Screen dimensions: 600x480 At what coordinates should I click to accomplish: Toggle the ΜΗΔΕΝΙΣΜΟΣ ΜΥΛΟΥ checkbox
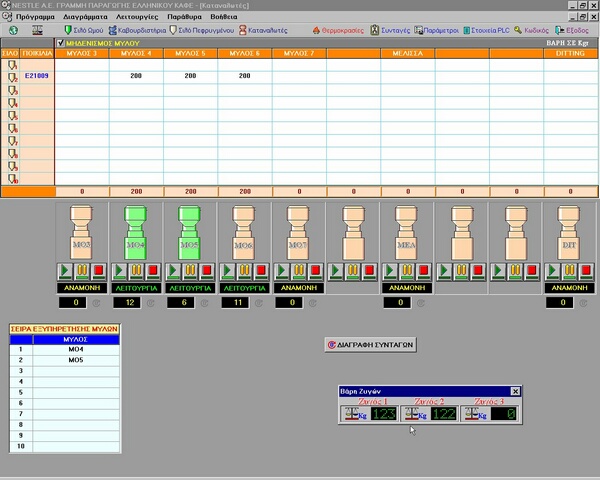click(61, 43)
